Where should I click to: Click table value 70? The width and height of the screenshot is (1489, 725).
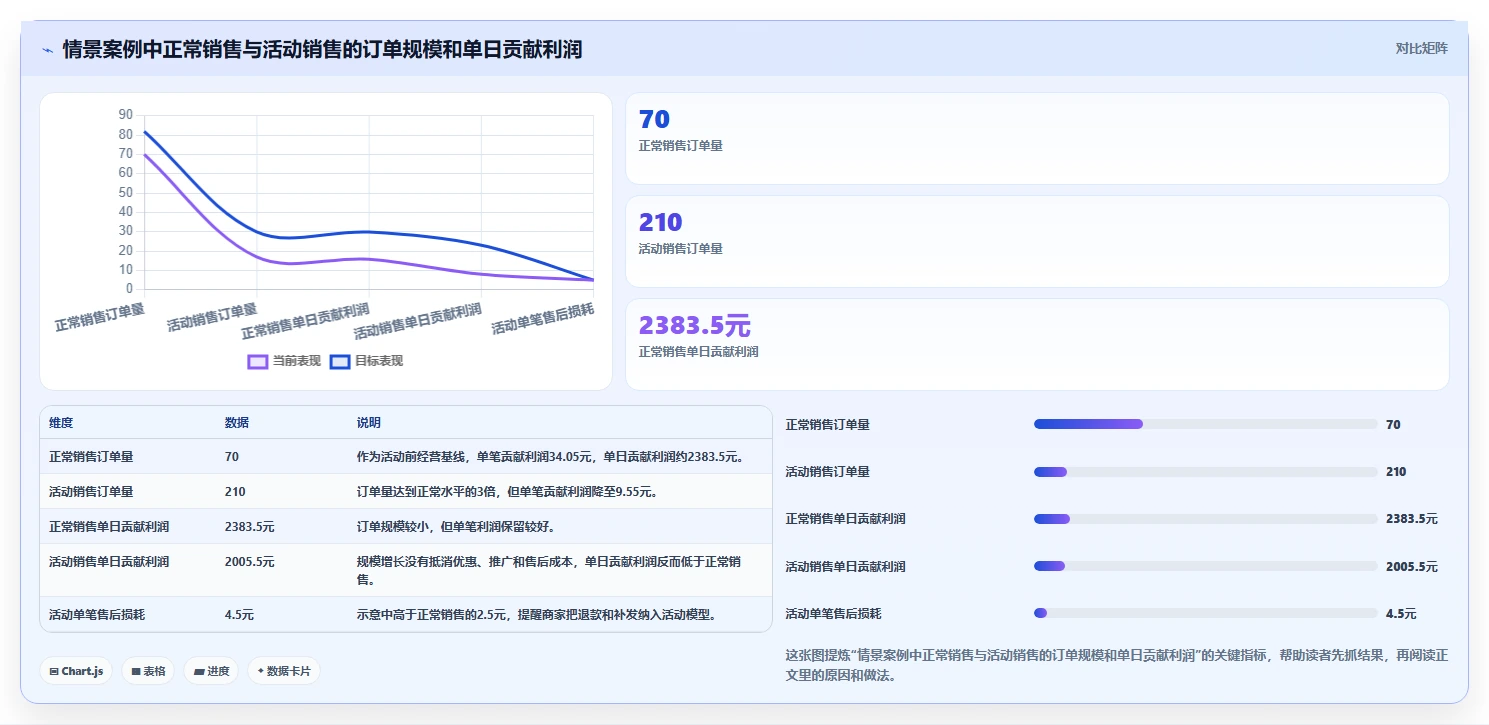point(232,456)
